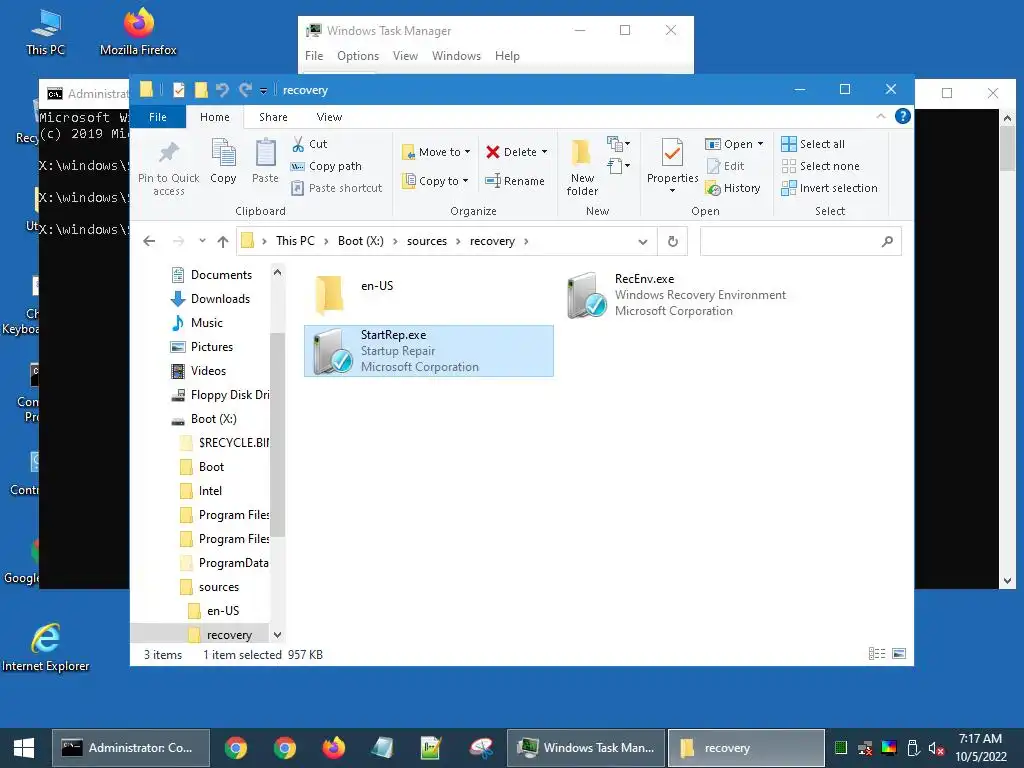Go Back with the left arrow
The image size is (1024, 768).
pos(149,241)
